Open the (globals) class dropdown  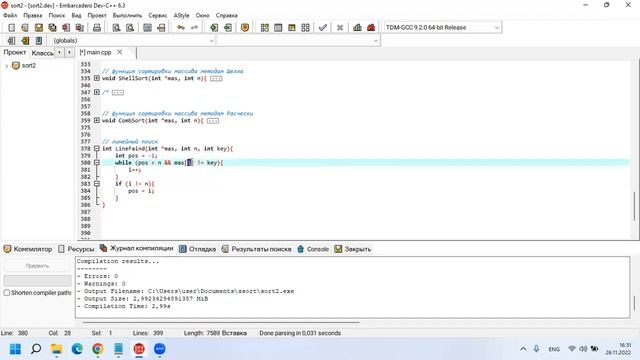211,40
